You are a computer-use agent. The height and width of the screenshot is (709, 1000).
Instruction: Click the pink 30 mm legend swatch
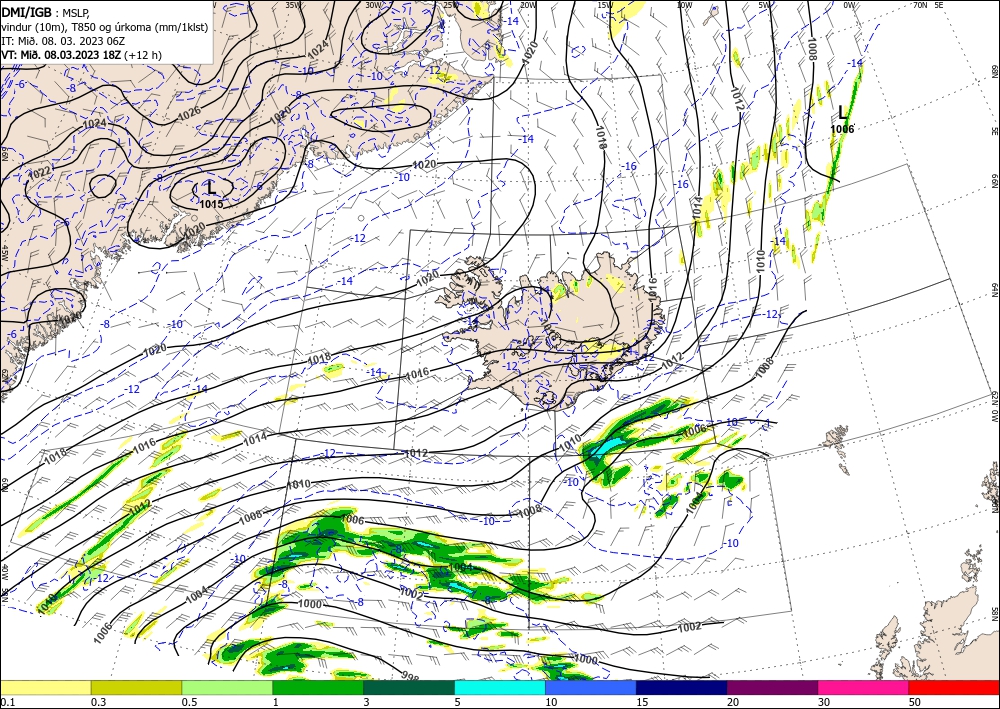[864, 687]
